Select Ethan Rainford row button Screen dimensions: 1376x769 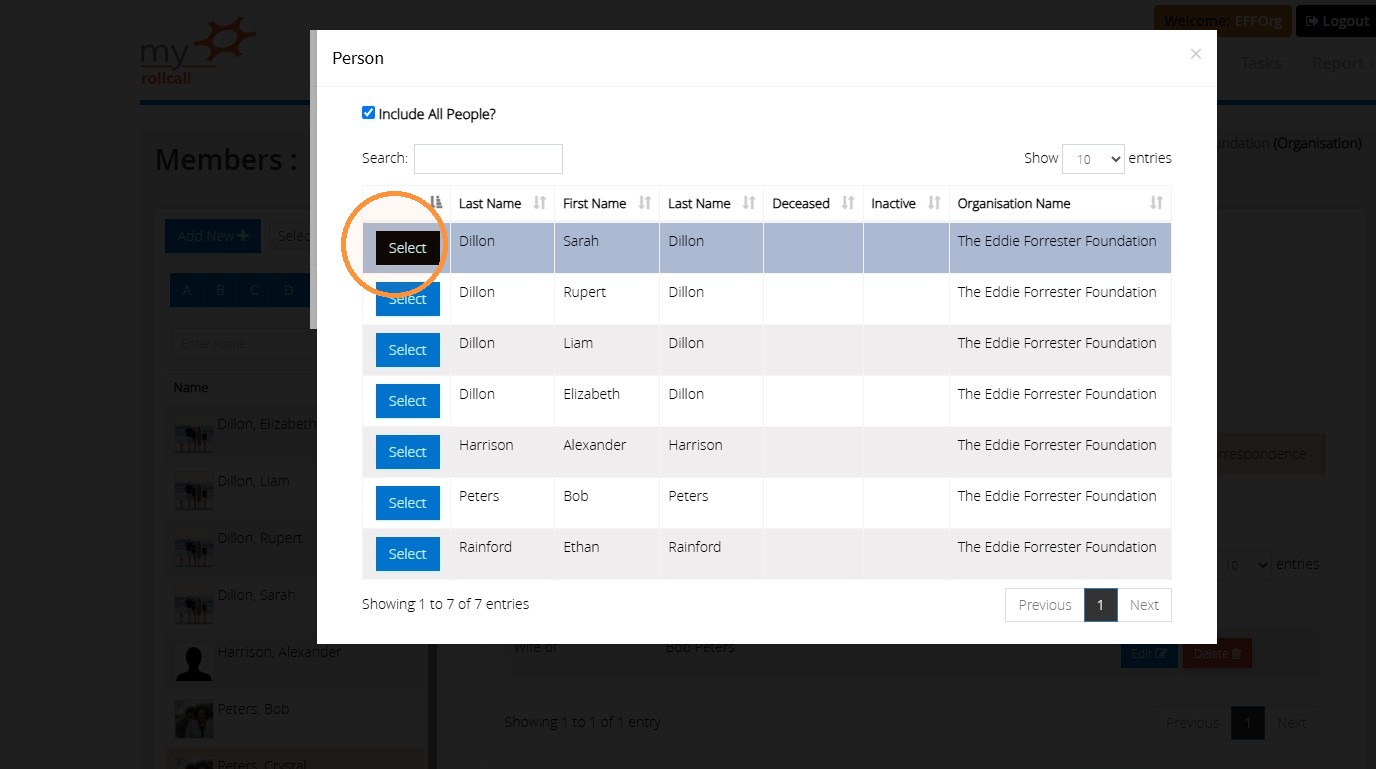(x=408, y=554)
